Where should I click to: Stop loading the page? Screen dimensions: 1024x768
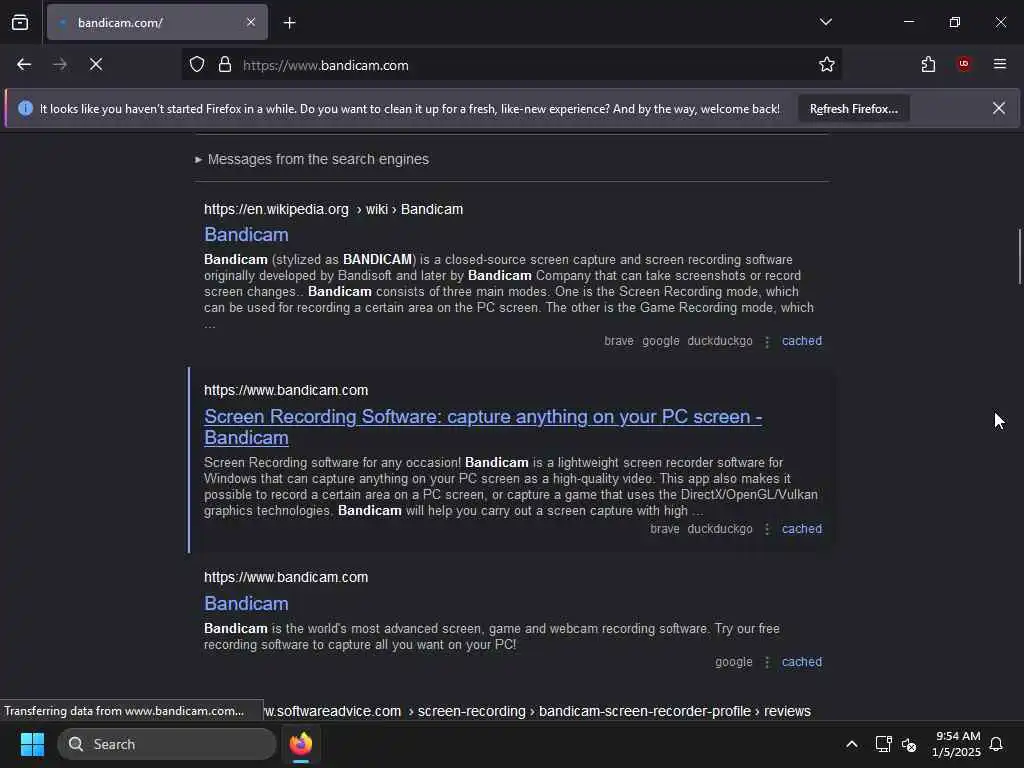(x=96, y=64)
